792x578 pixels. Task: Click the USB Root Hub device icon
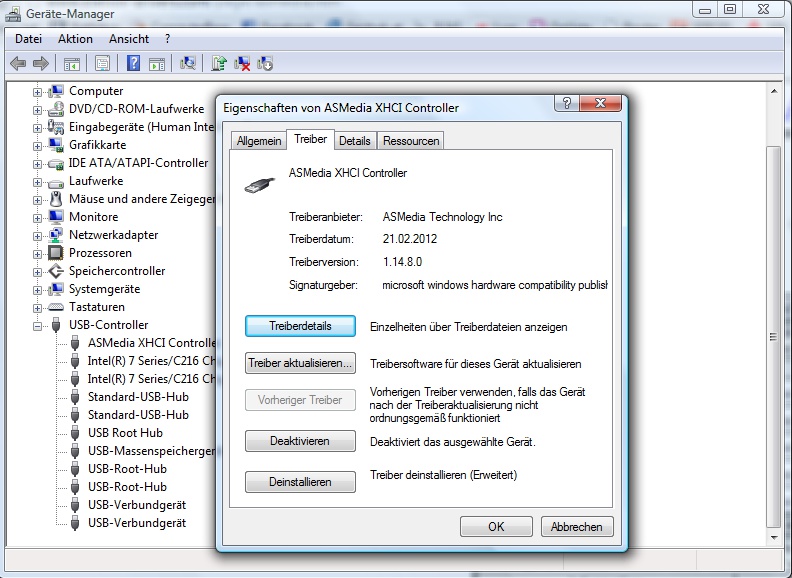[75, 433]
